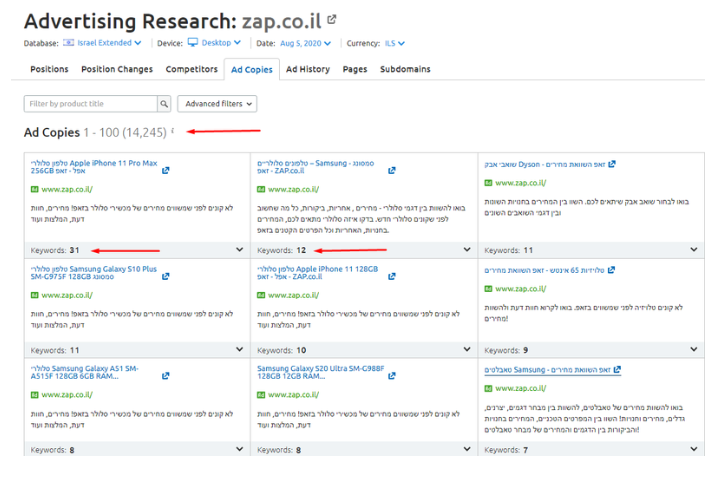This screenshot has width=726, height=478.
Task: Open external link icon for iPhone 11 128GB ad
Action: (x=392, y=277)
